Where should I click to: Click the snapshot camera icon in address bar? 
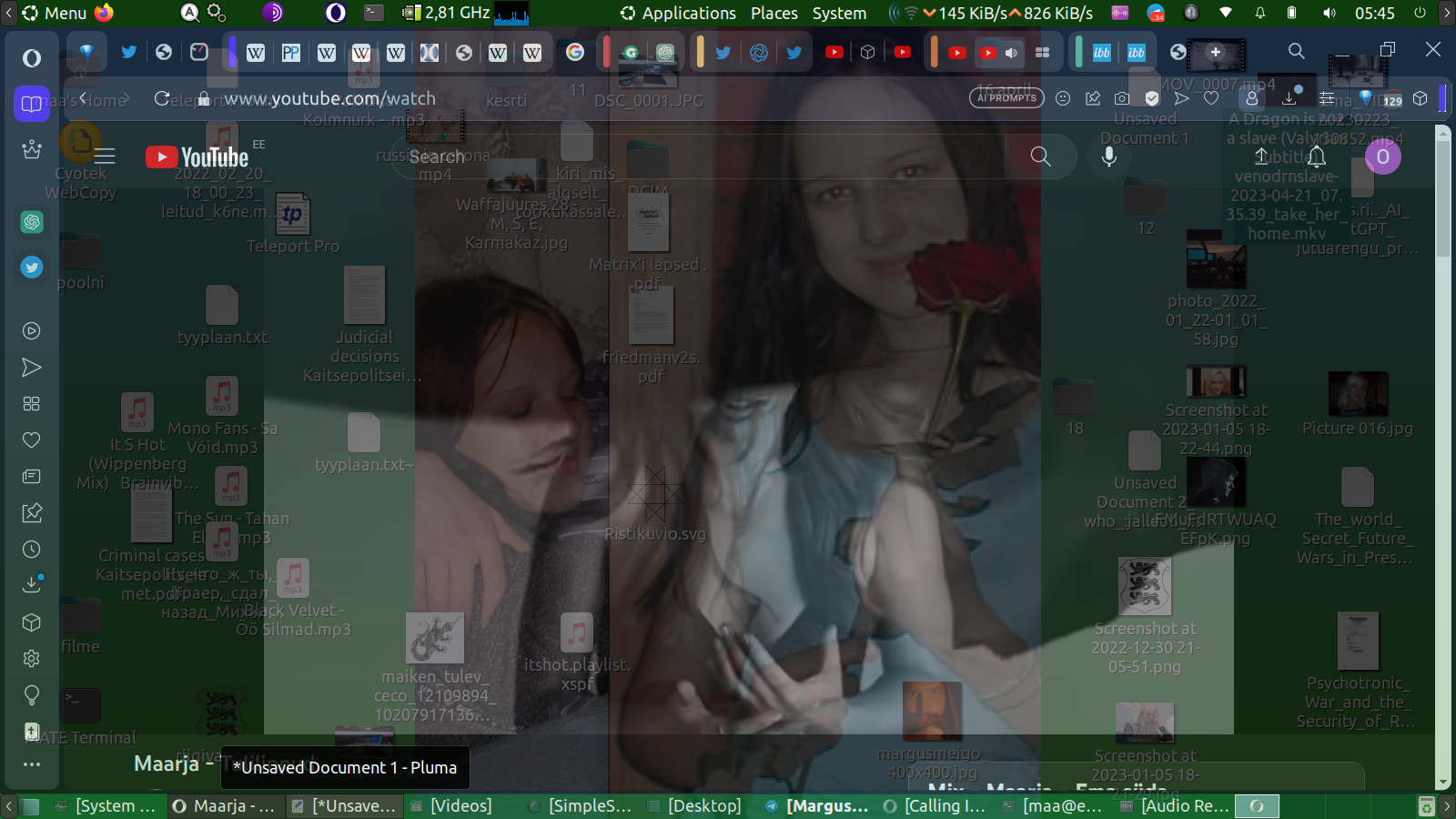pyautogui.click(x=1122, y=98)
